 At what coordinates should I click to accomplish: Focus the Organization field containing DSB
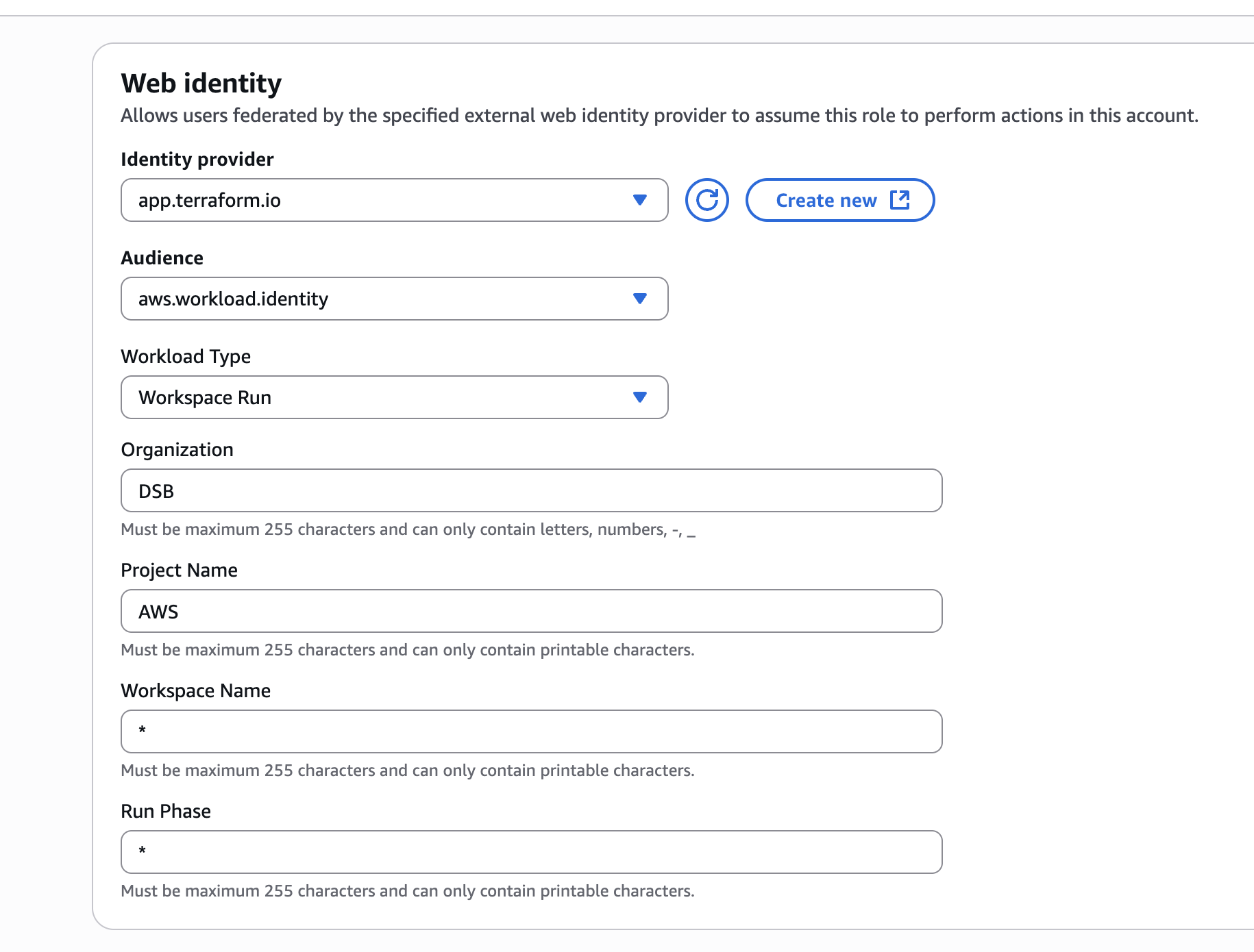point(531,490)
